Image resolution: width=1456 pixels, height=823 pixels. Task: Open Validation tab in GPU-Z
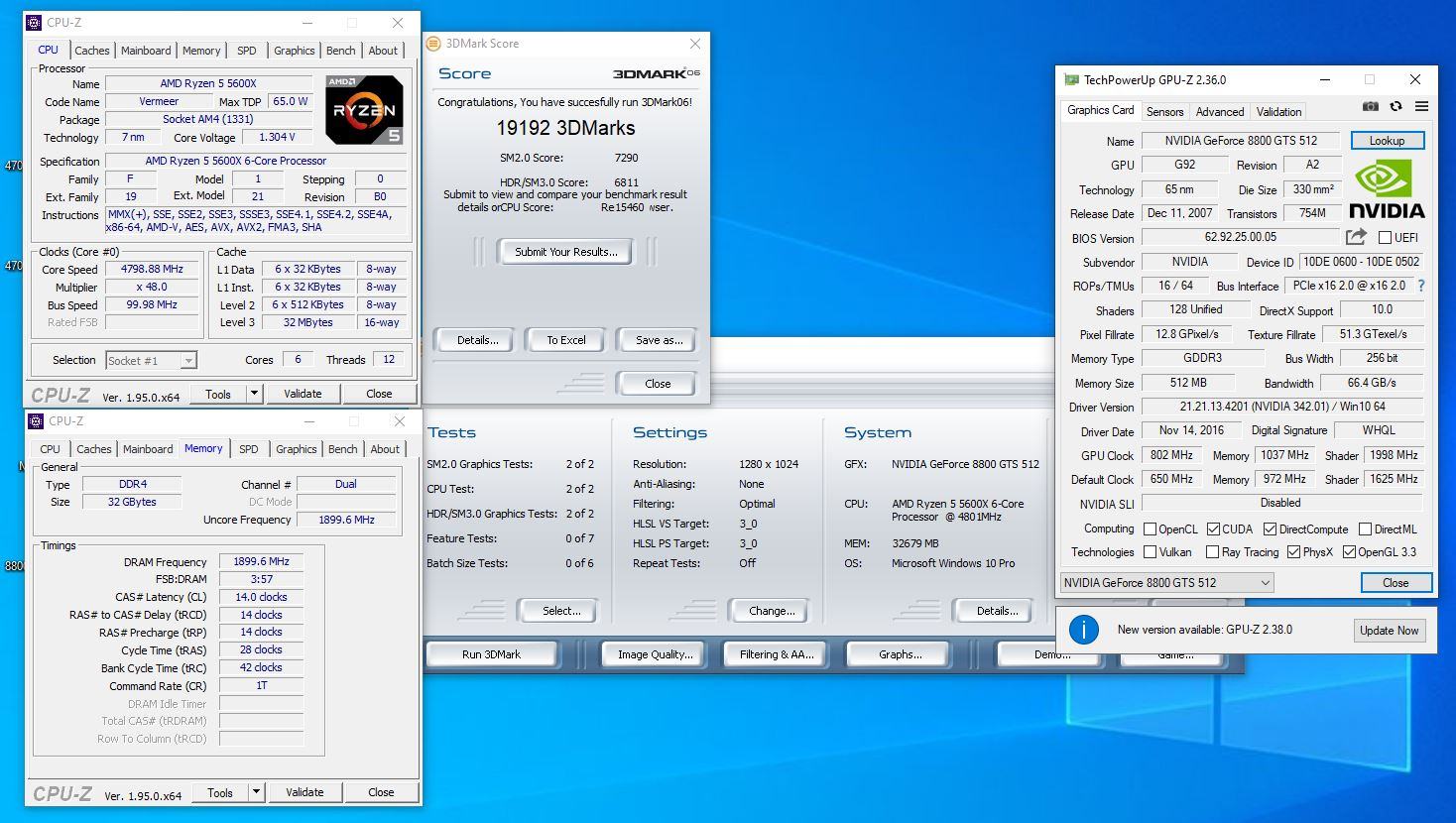coord(1278,112)
